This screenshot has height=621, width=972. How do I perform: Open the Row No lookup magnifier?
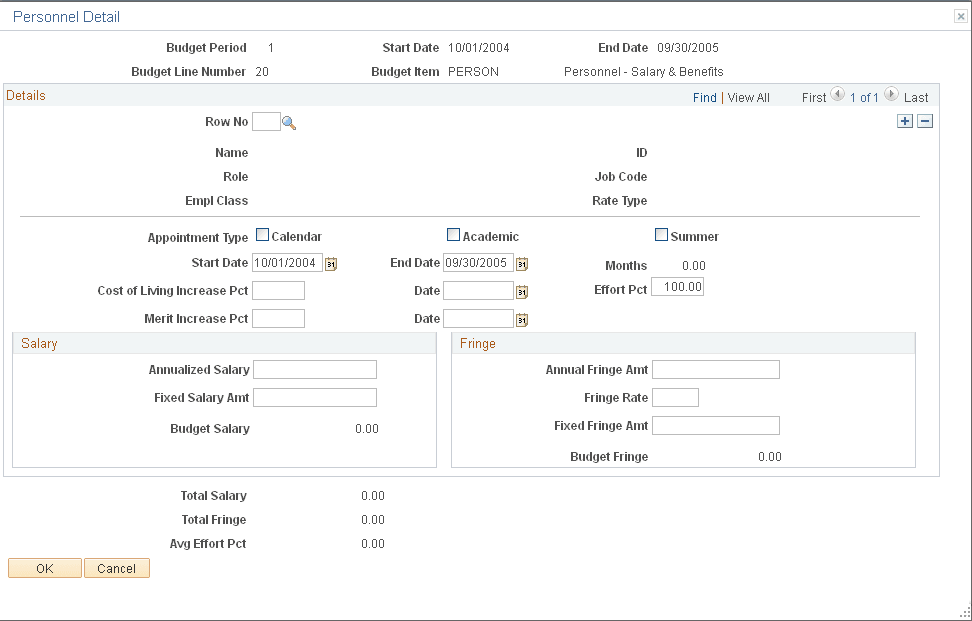click(x=288, y=120)
